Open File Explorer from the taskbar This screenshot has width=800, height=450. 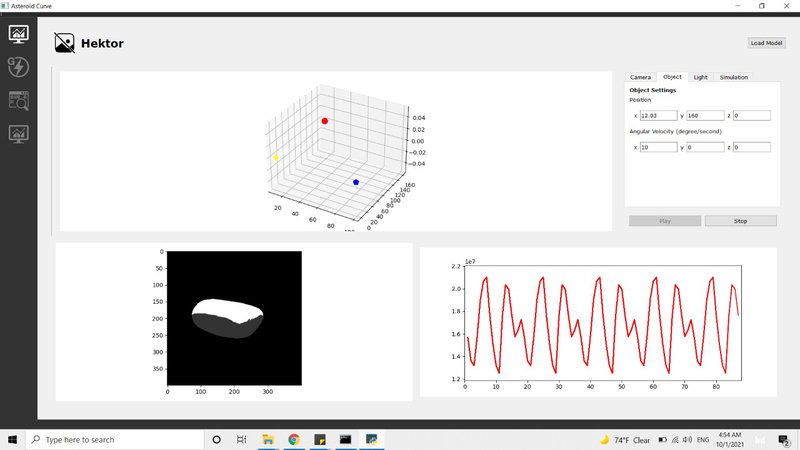click(x=268, y=439)
